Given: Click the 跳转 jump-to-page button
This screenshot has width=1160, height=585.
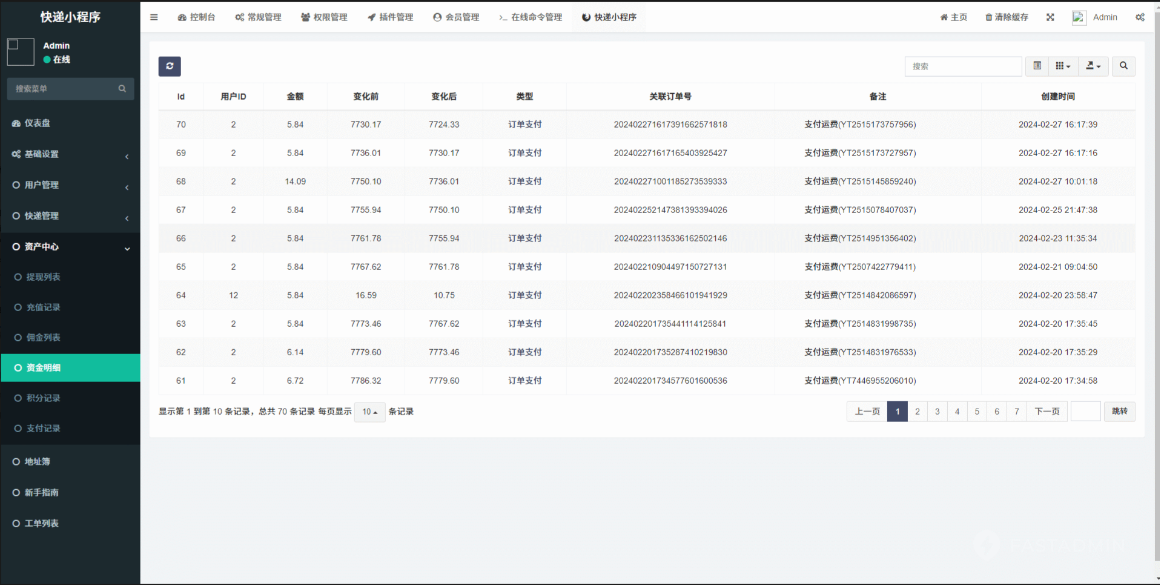Looking at the screenshot, I should 1119,411.
